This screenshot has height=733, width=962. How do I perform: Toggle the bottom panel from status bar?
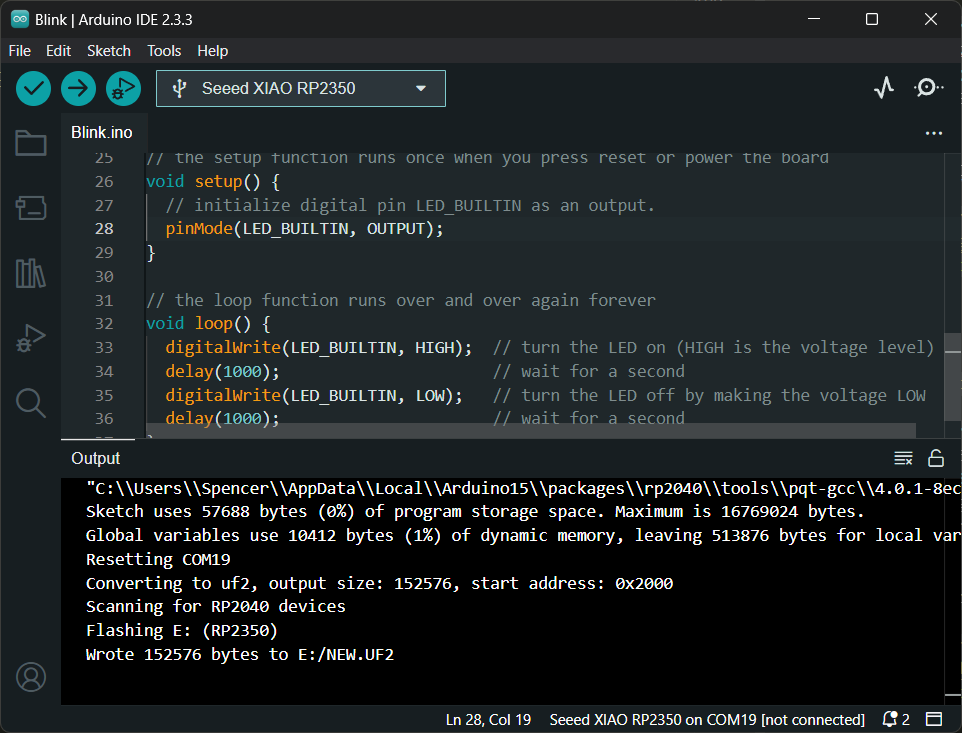934,720
